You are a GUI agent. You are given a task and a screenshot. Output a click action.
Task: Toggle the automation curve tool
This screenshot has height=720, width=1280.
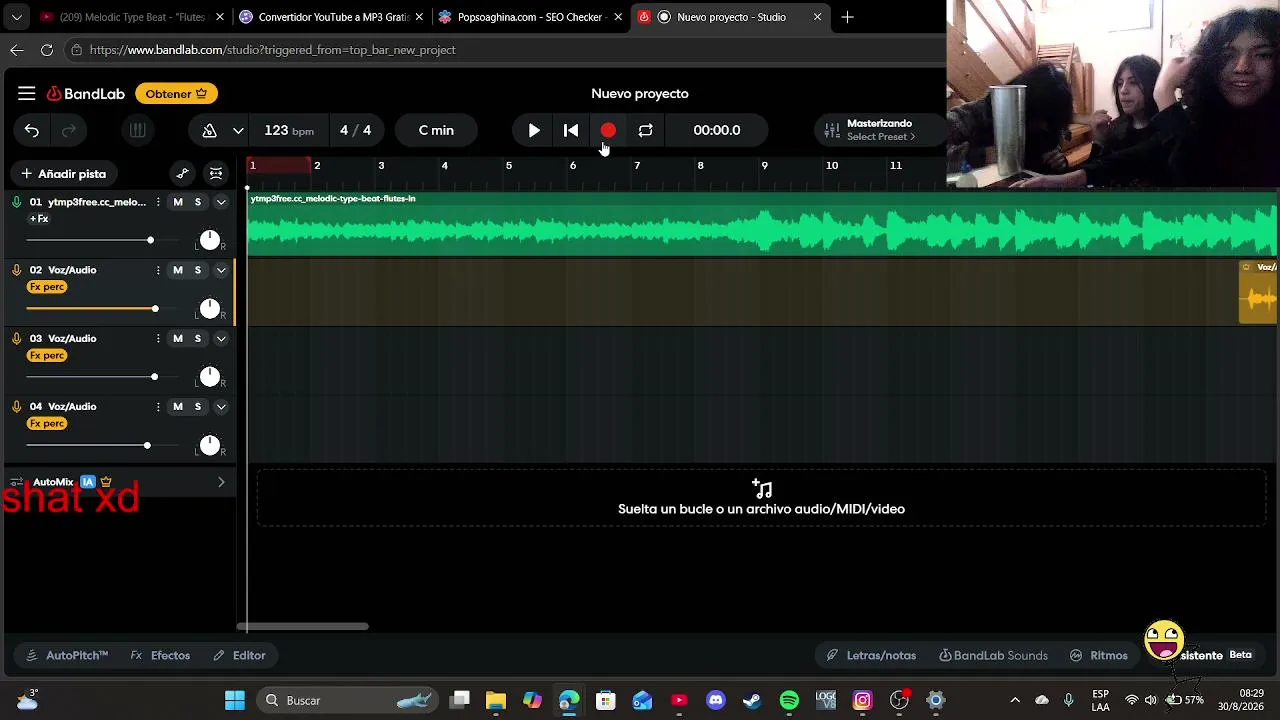click(182, 174)
